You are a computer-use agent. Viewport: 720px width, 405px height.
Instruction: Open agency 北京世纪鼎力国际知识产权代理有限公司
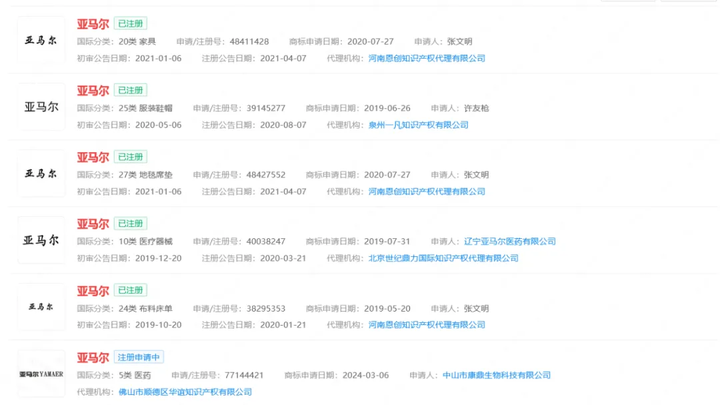coord(443,258)
